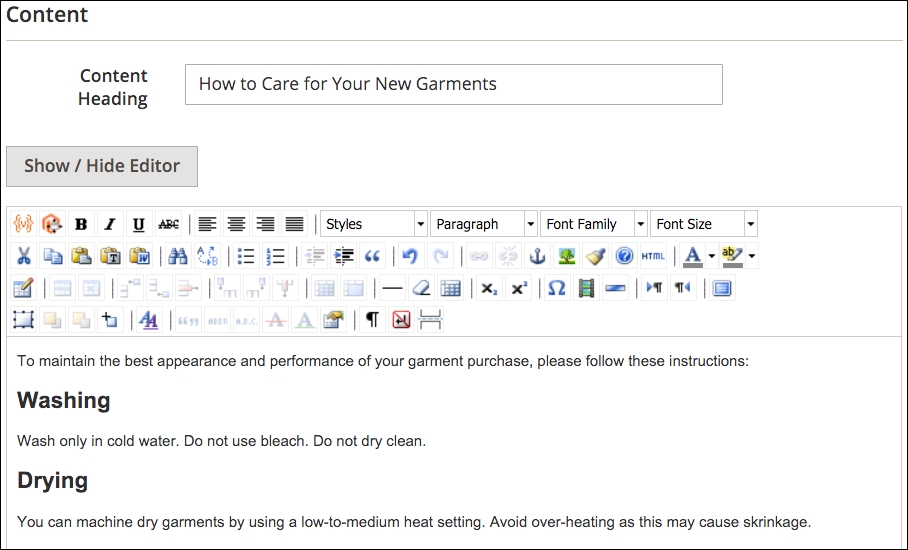
Task: Apply subscript formatting
Action: pos(489,288)
